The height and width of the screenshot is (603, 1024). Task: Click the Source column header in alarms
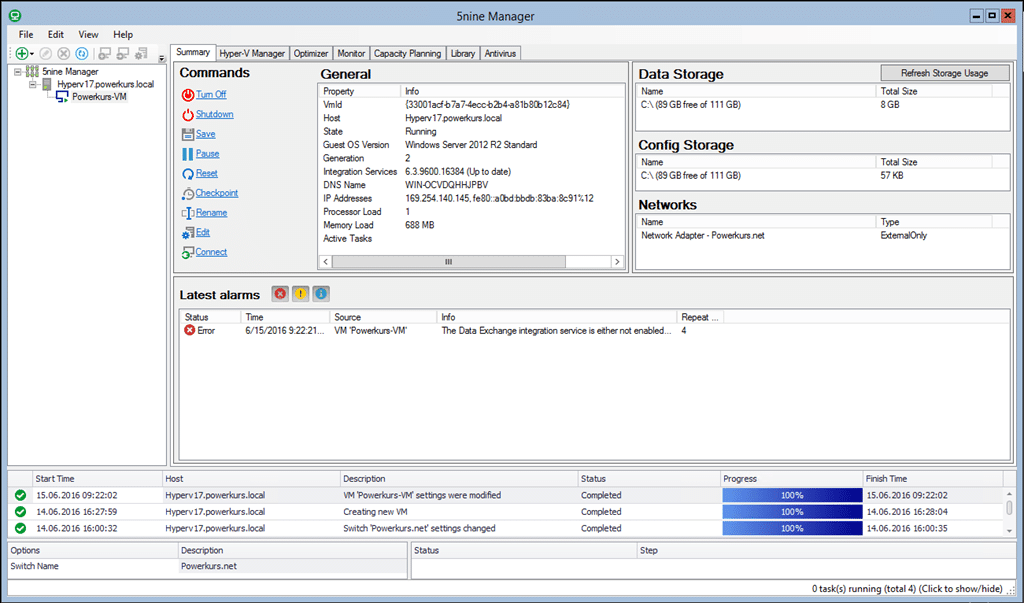click(x=383, y=318)
